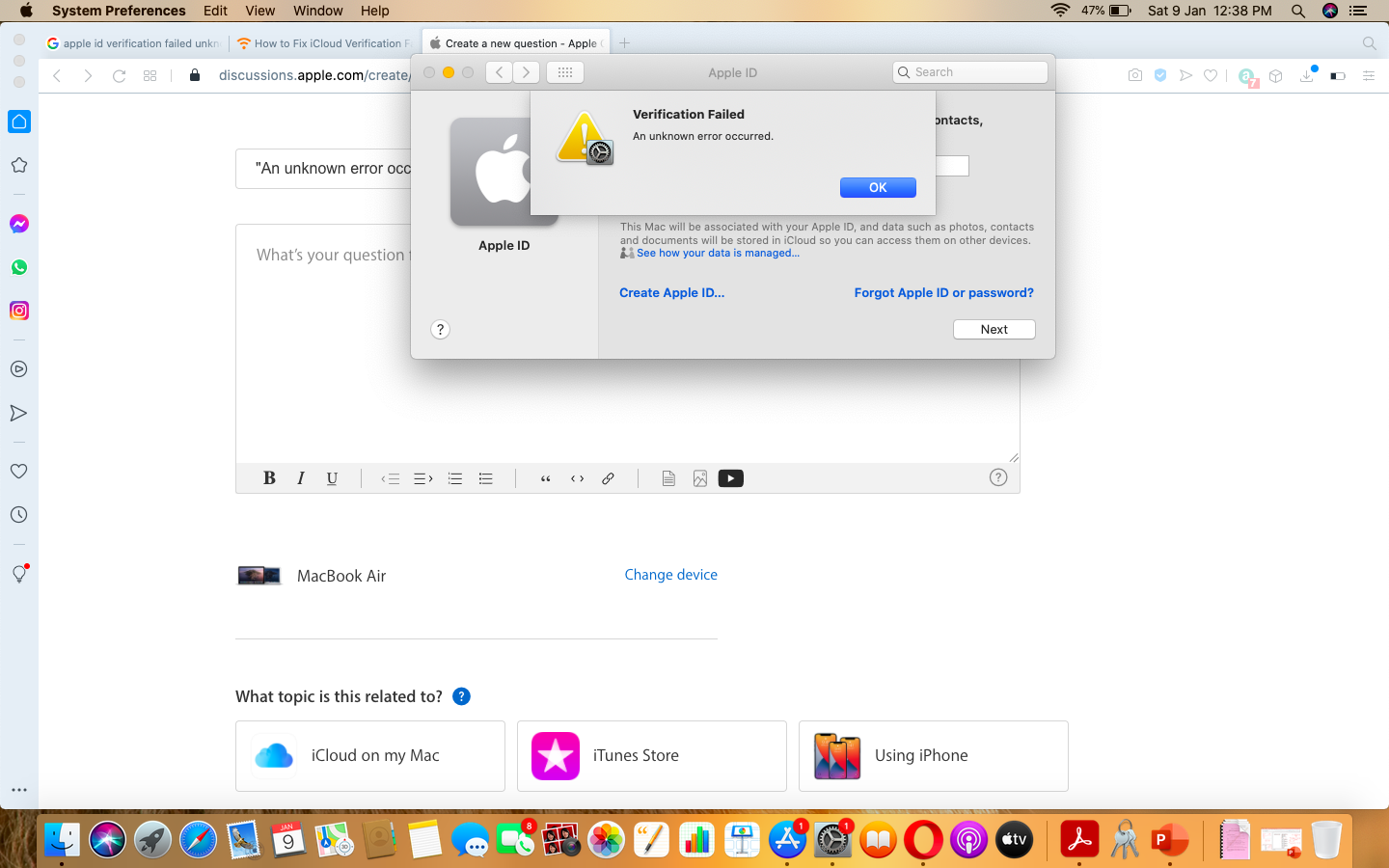Insert a numbered list in editor

(x=455, y=478)
